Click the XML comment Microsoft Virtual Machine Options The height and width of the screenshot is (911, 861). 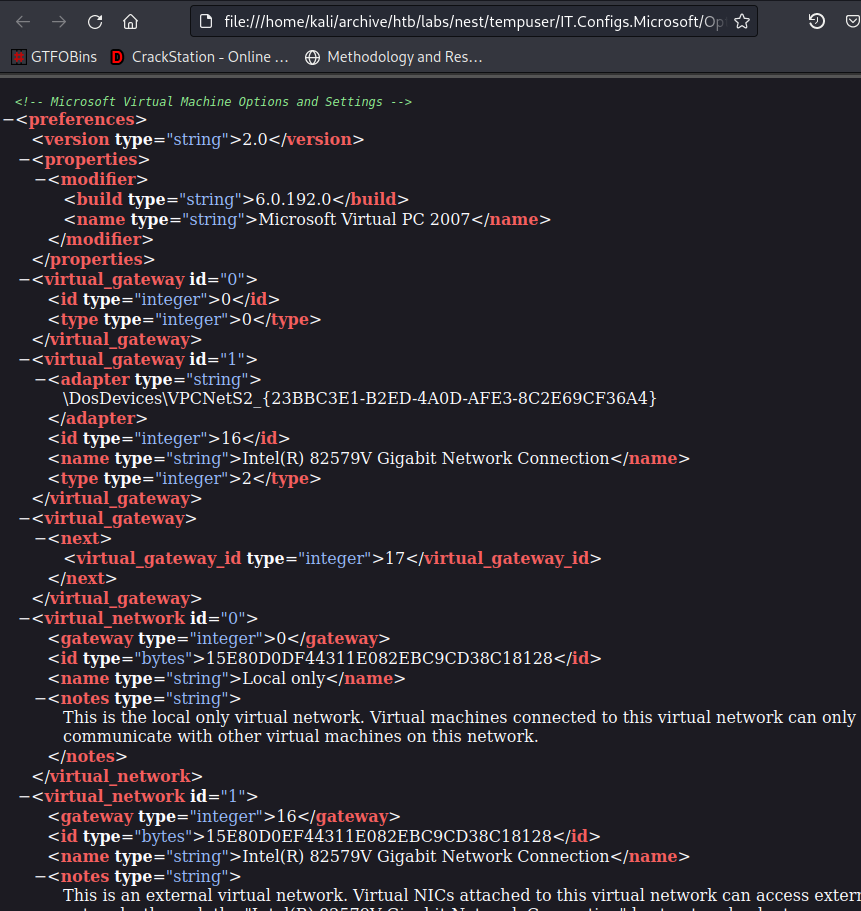213,102
